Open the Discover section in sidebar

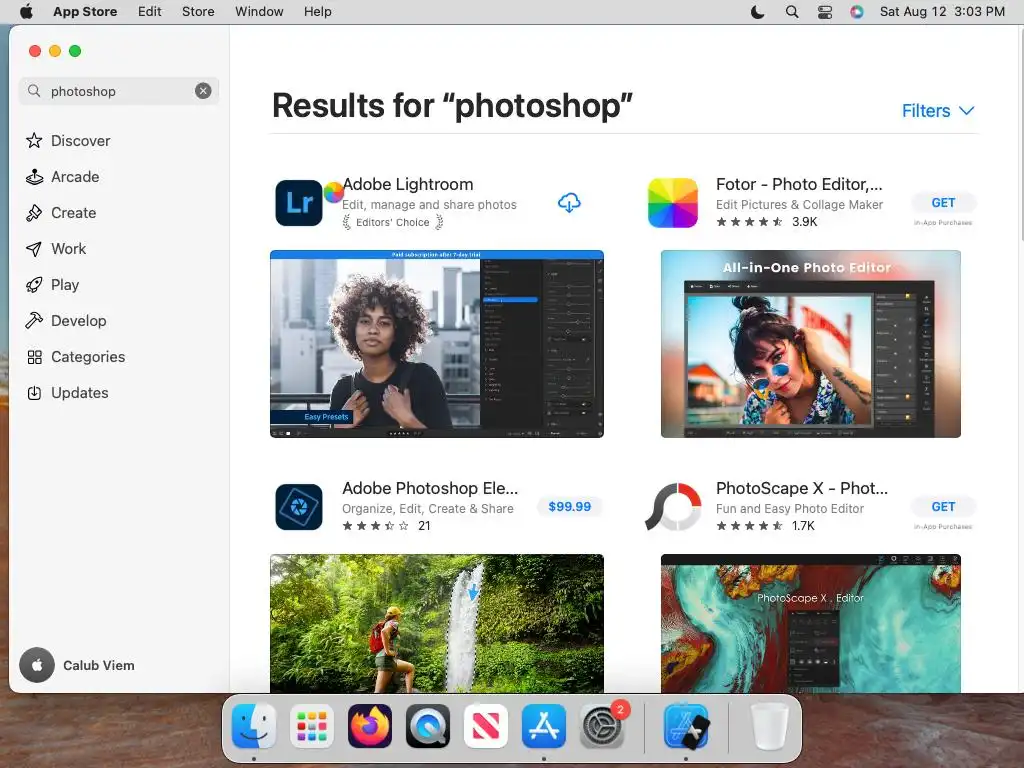coord(68,140)
